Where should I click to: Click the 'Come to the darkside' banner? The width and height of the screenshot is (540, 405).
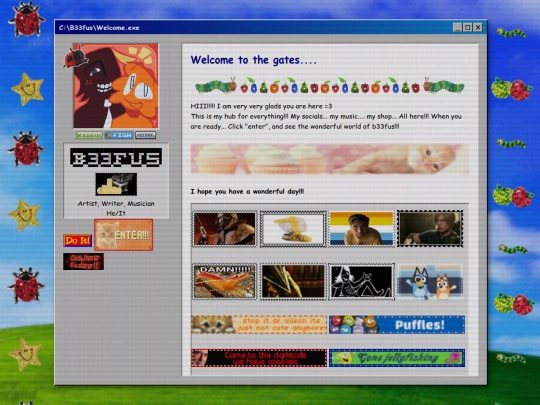pyautogui.click(x=259, y=358)
